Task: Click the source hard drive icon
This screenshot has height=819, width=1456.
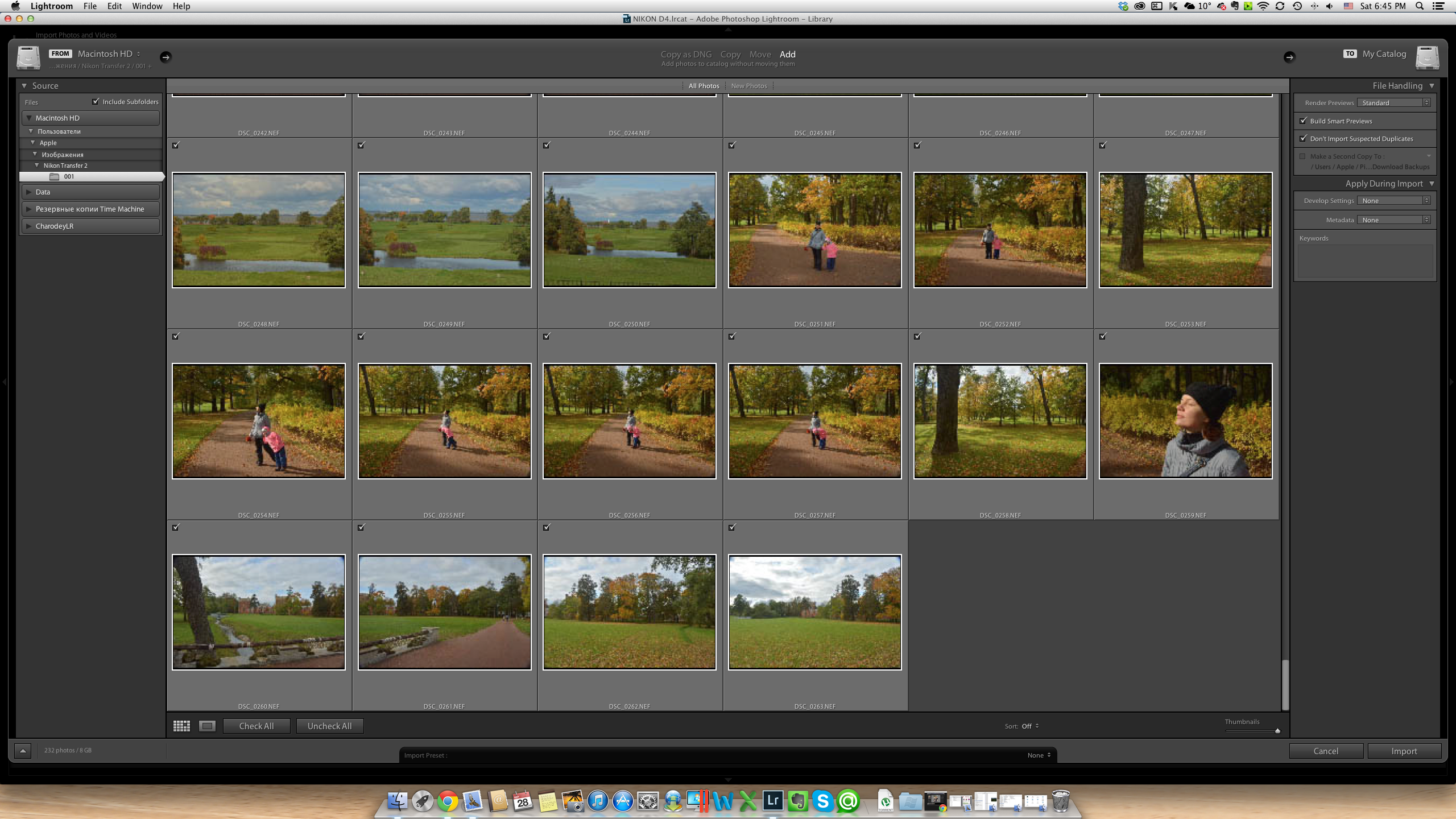Action: pyautogui.click(x=28, y=57)
